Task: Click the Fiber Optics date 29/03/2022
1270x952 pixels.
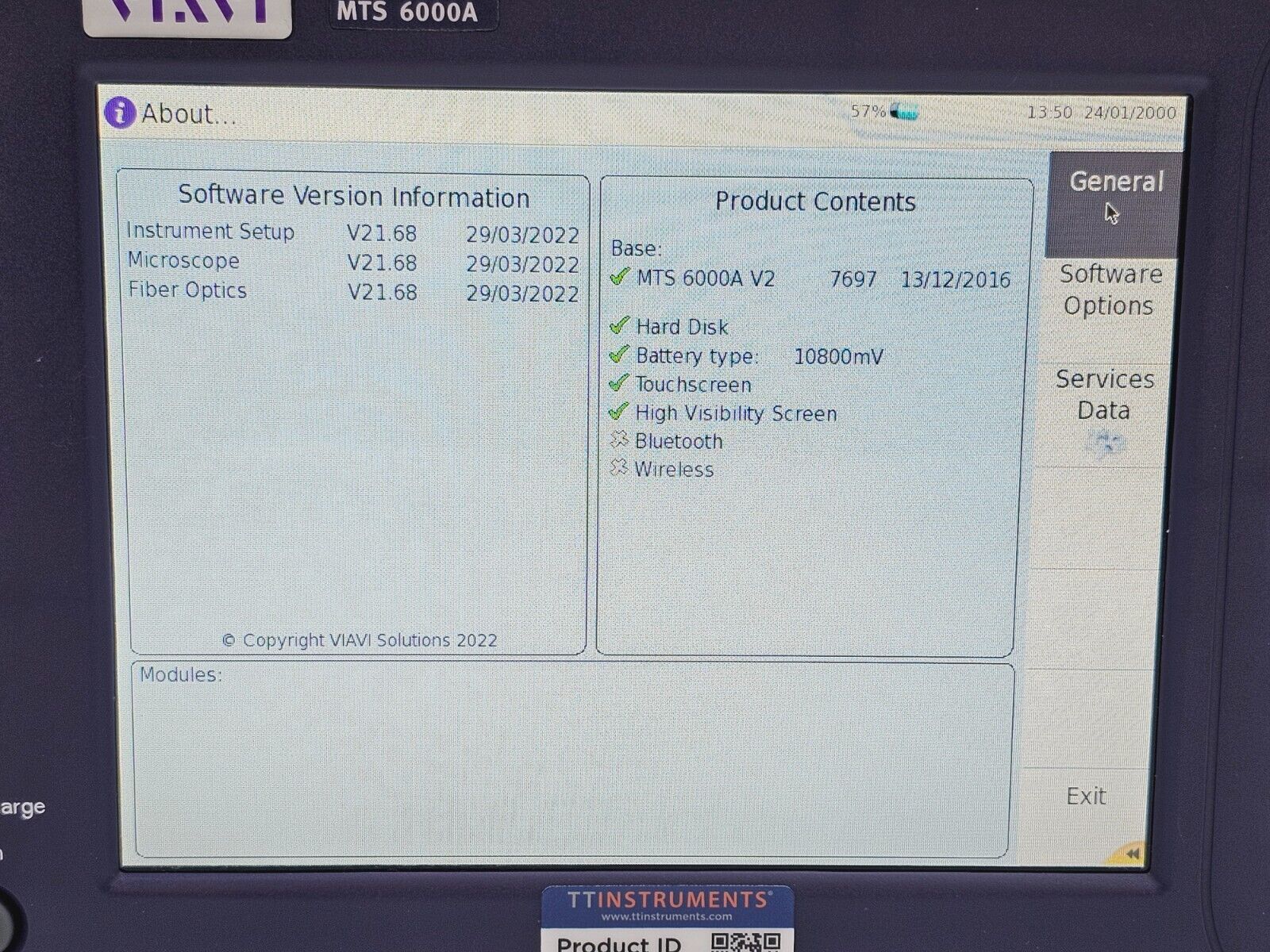Action: coord(522,294)
